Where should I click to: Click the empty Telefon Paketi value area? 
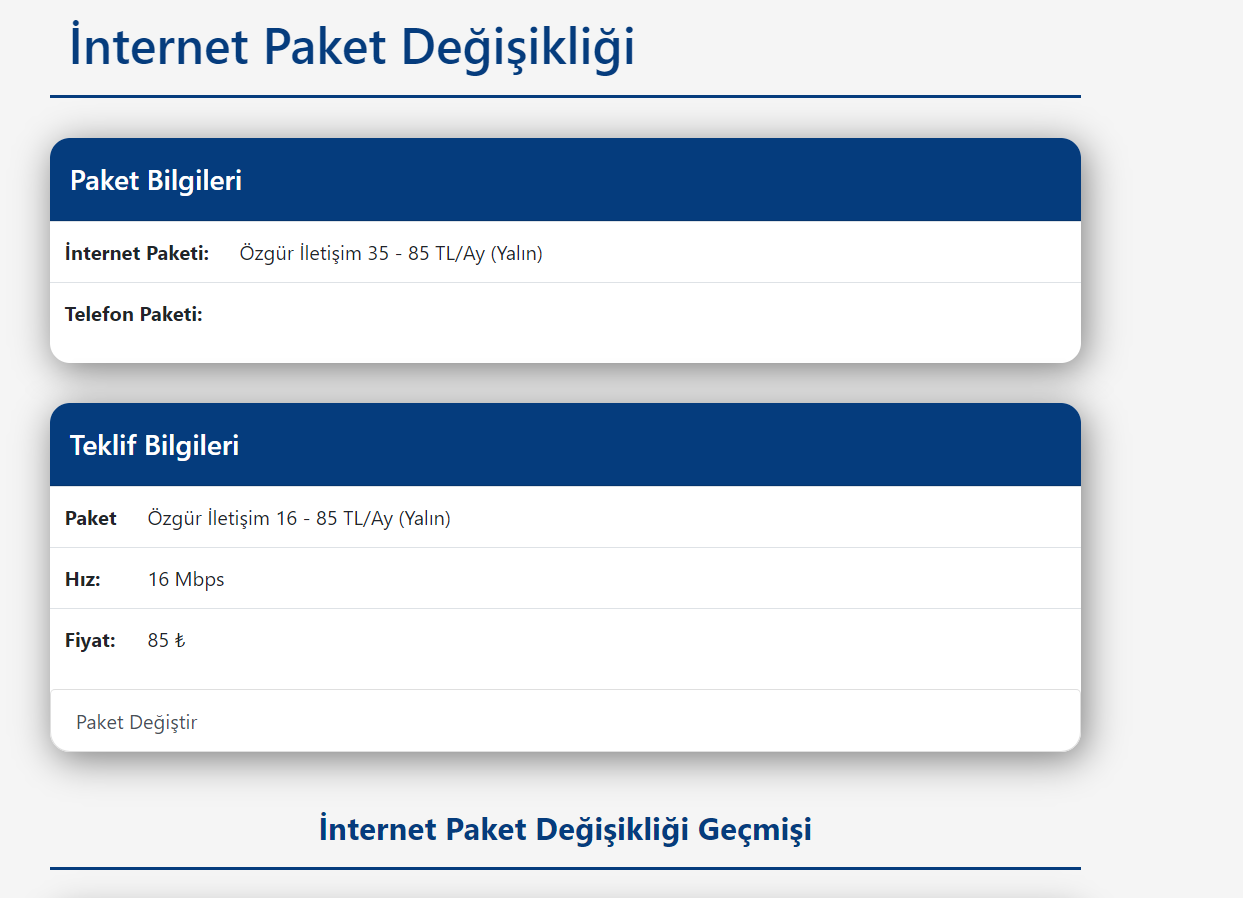600,315
